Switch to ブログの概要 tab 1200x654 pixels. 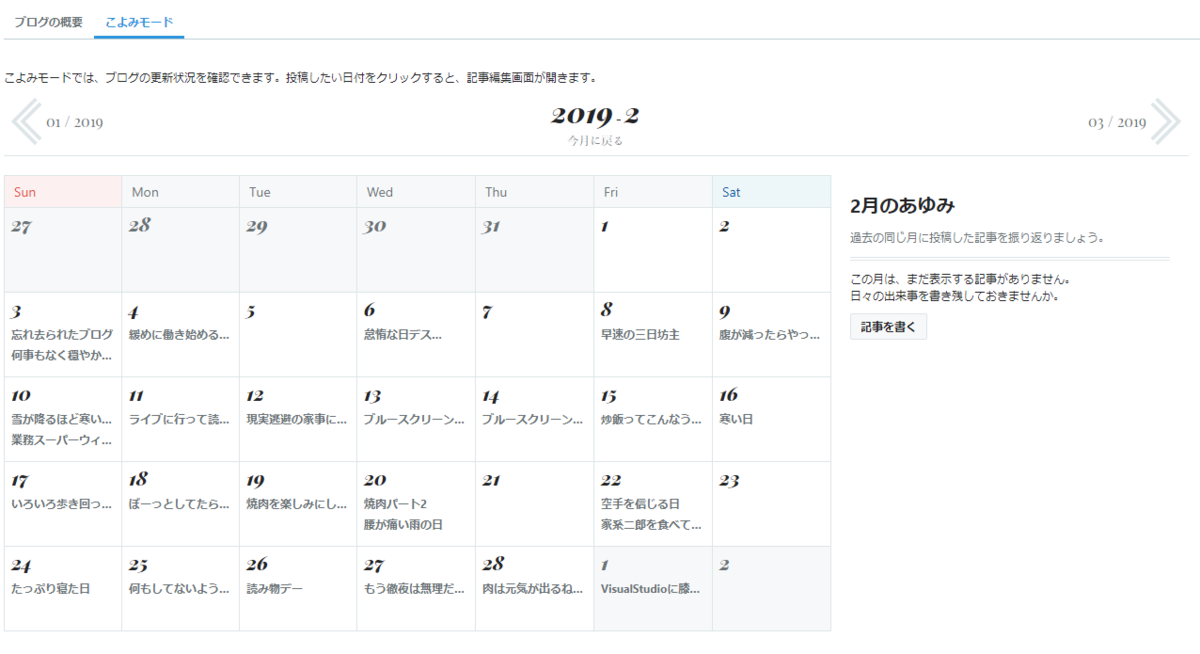pos(48,21)
